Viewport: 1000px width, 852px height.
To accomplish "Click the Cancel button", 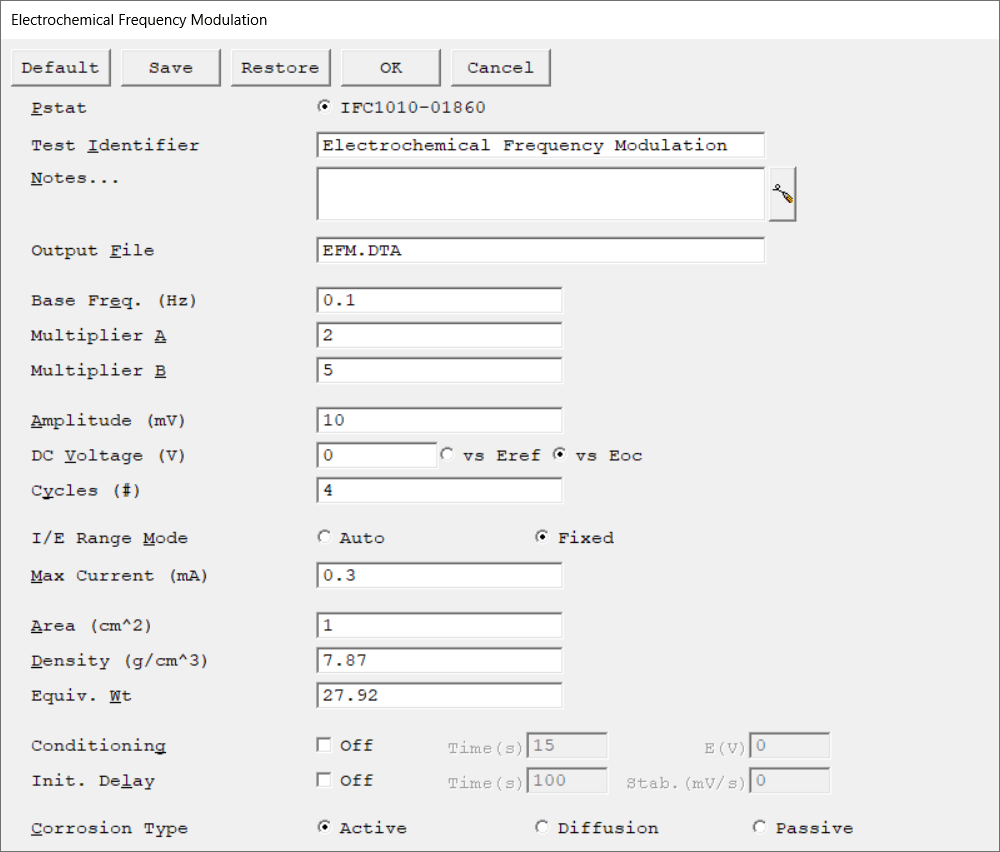I will click(x=500, y=68).
